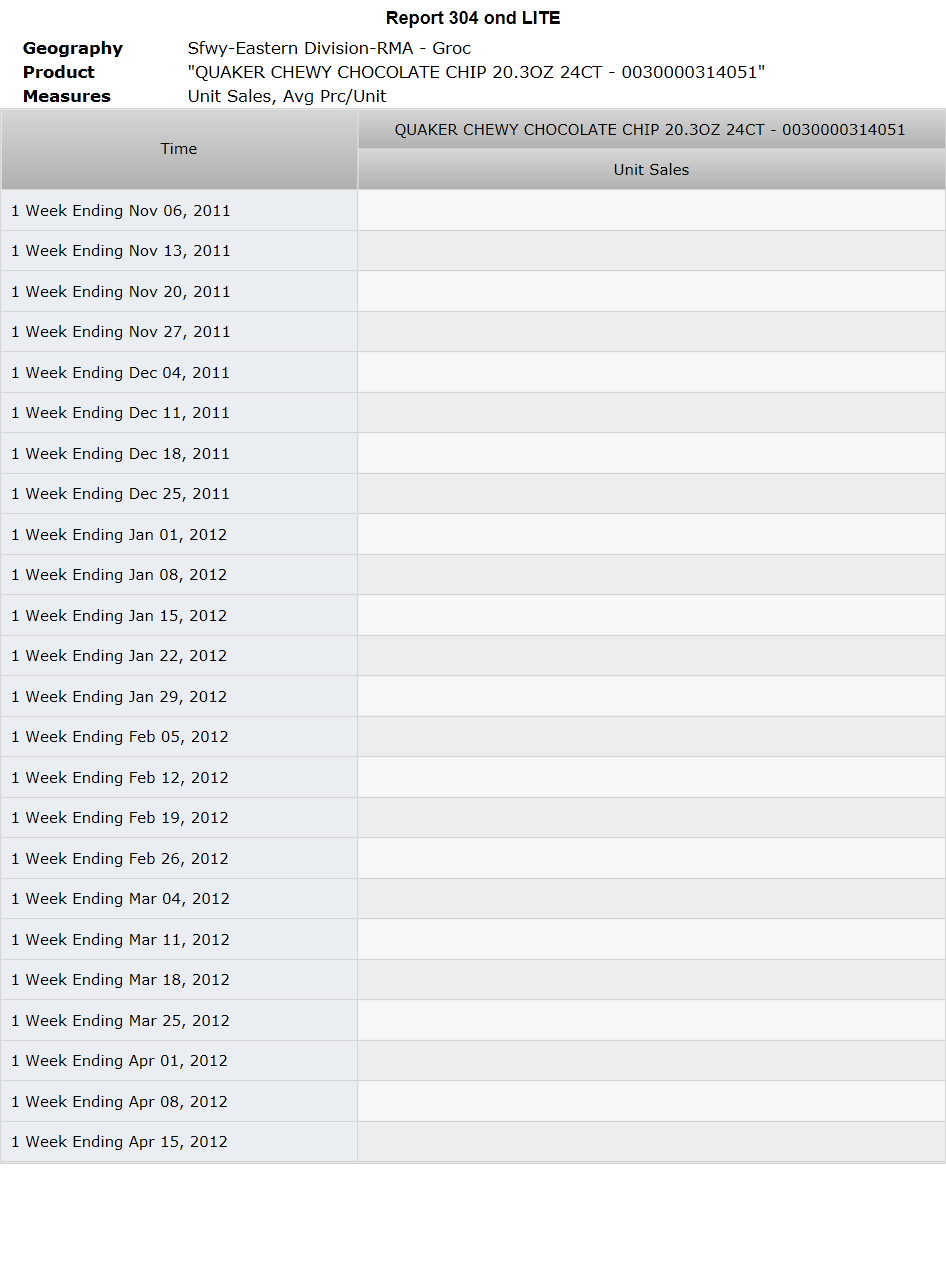Select the Week Ending Mar 25, 2012 row
946x1284 pixels.
(473, 1021)
